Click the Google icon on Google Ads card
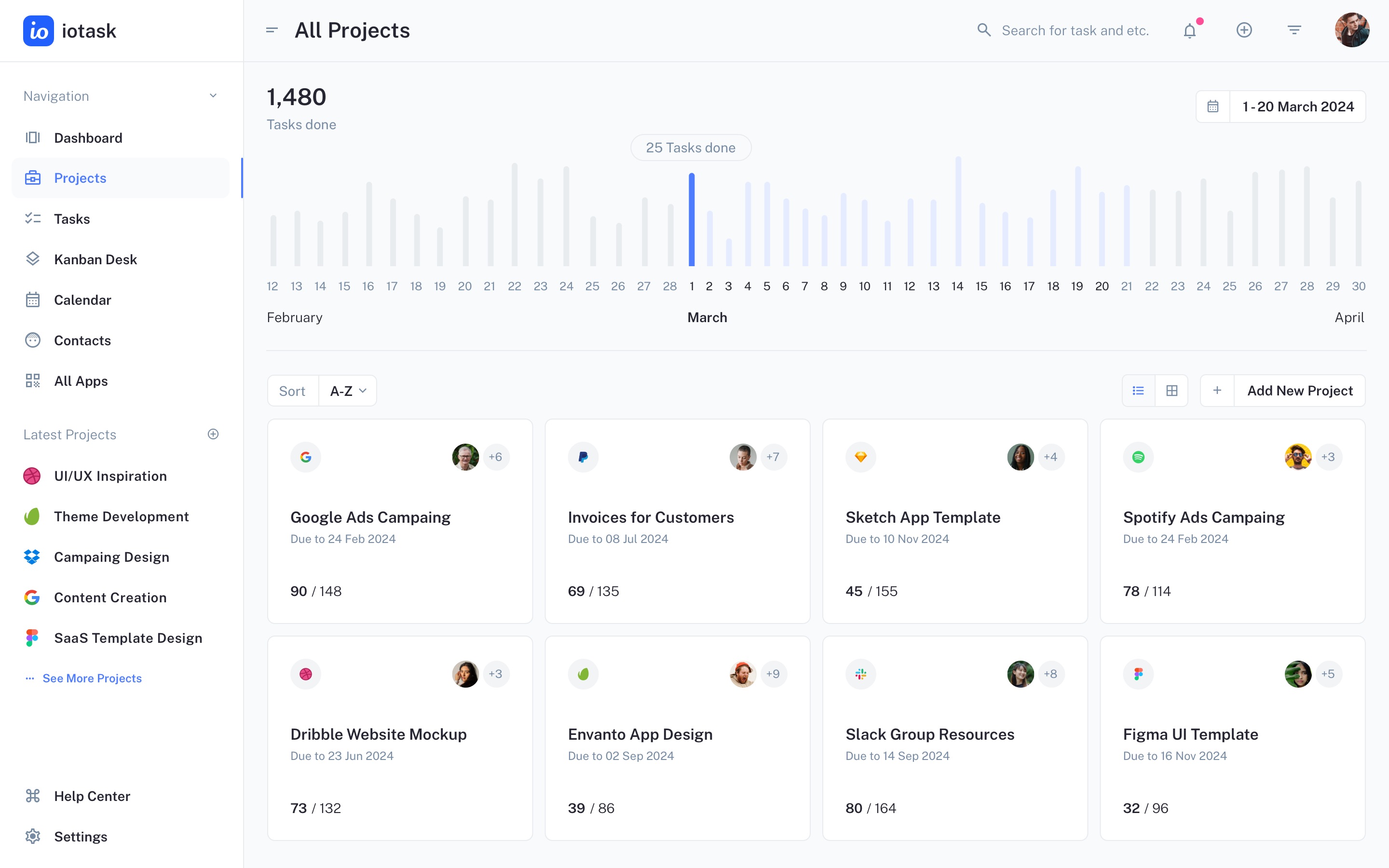The width and height of the screenshot is (1389, 868). click(x=306, y=457)
